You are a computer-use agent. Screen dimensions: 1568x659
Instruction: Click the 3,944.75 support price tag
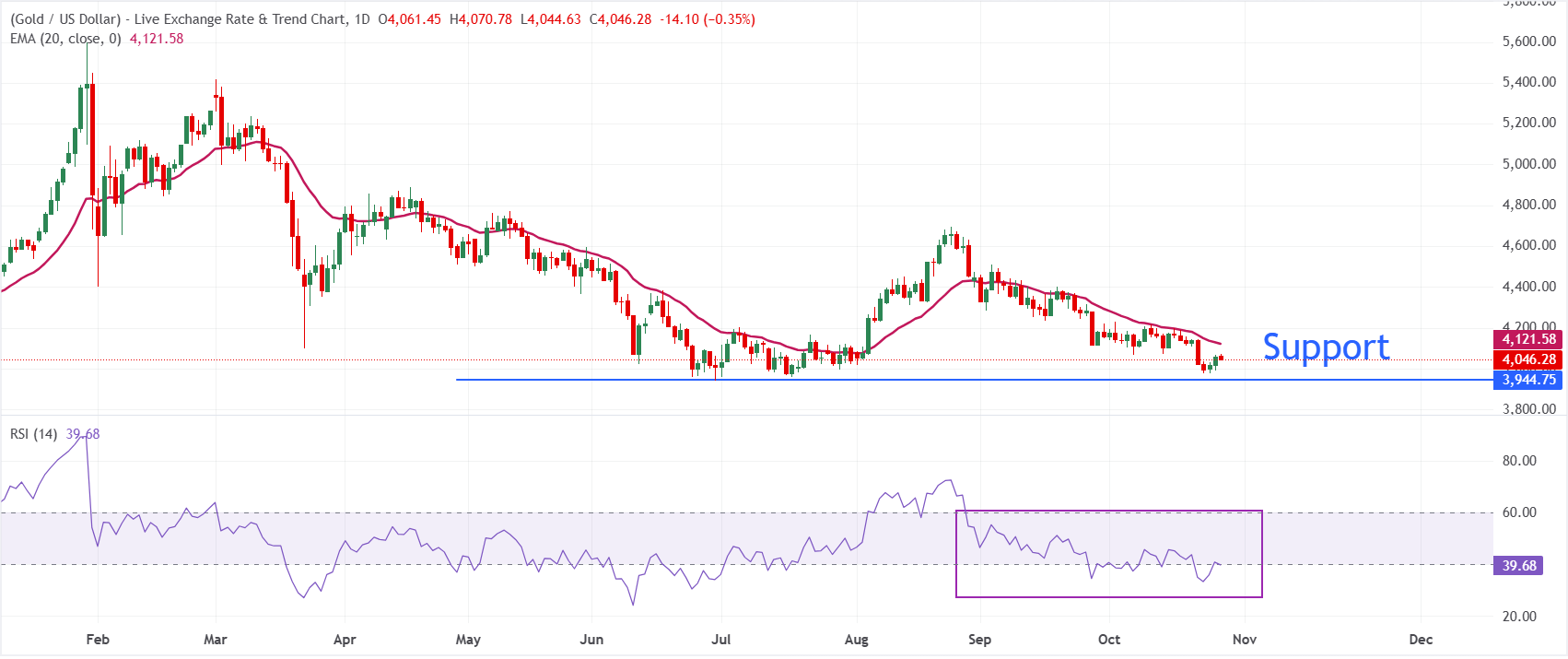(x=1528, y=380)
